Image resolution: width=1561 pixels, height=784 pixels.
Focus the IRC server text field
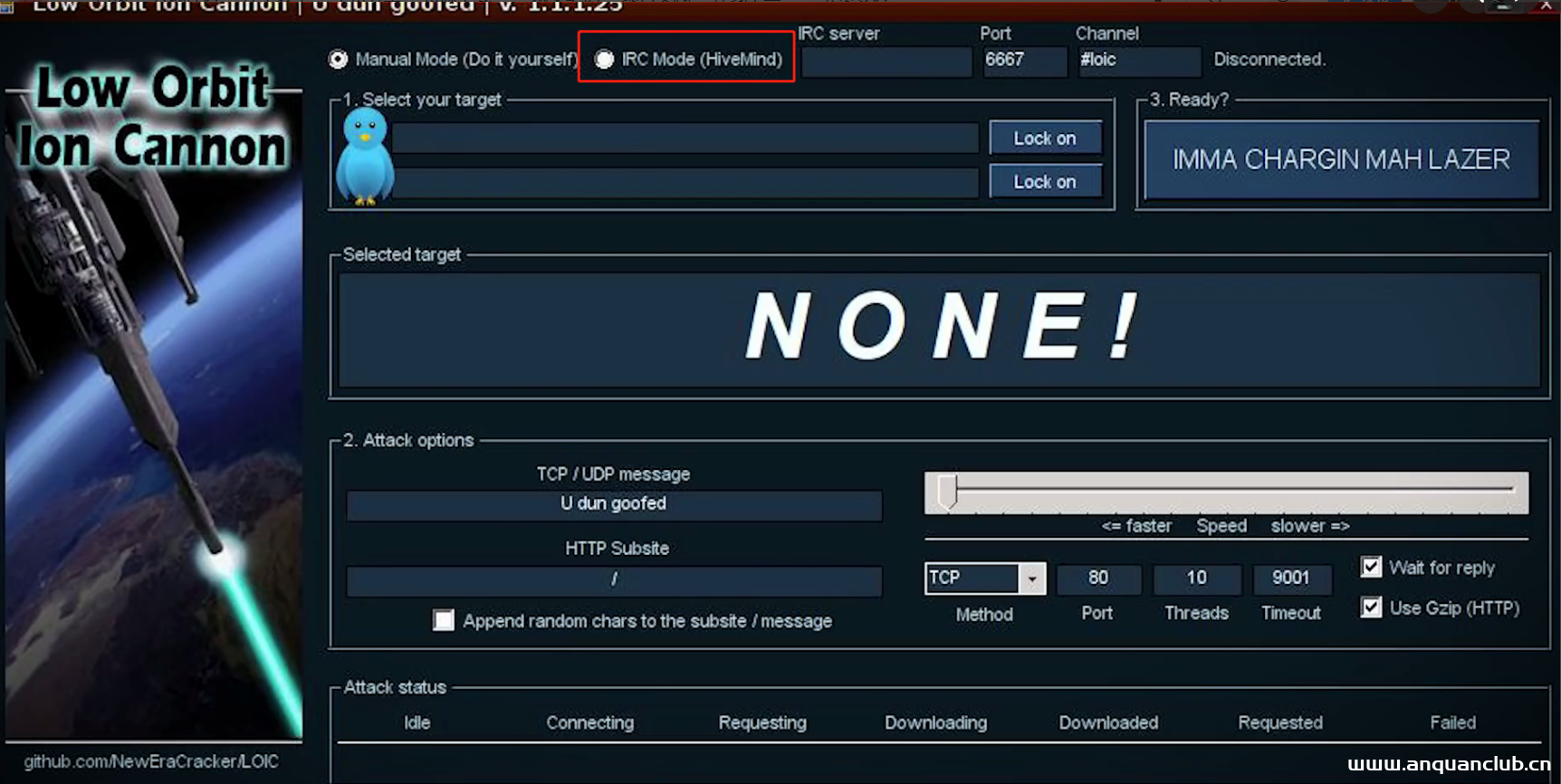coord(886,62)
